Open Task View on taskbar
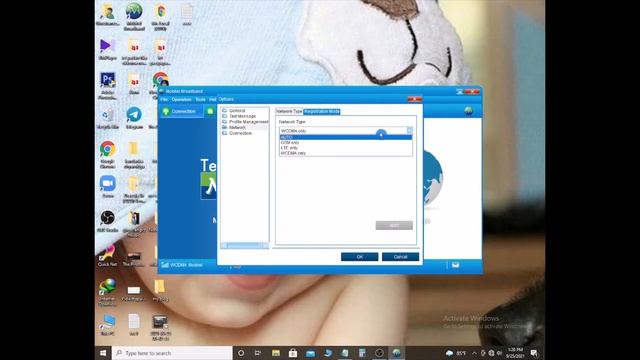This screenshot has height=360, width=640. click(258, 353)
